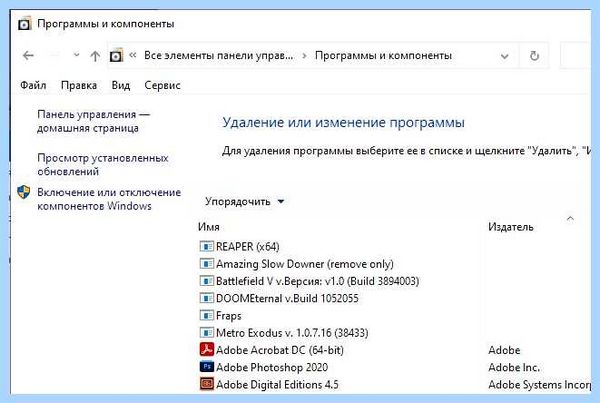Click the Adobe Photoshop 2020 icon
The width and height of the screenshot is (600, 403).
(x=207, y=366)
